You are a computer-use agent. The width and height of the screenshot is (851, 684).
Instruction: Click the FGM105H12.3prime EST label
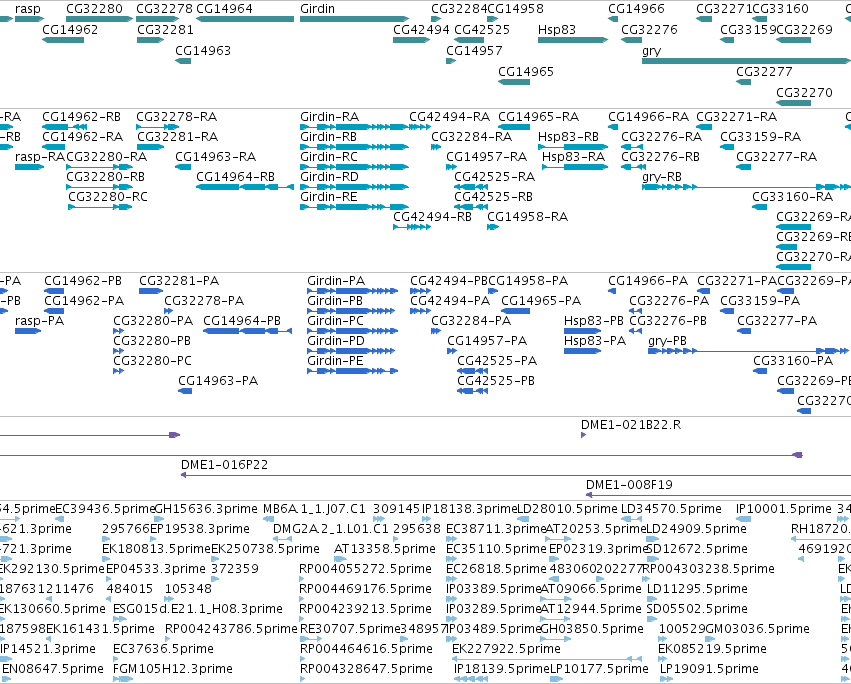pos(173,669)
